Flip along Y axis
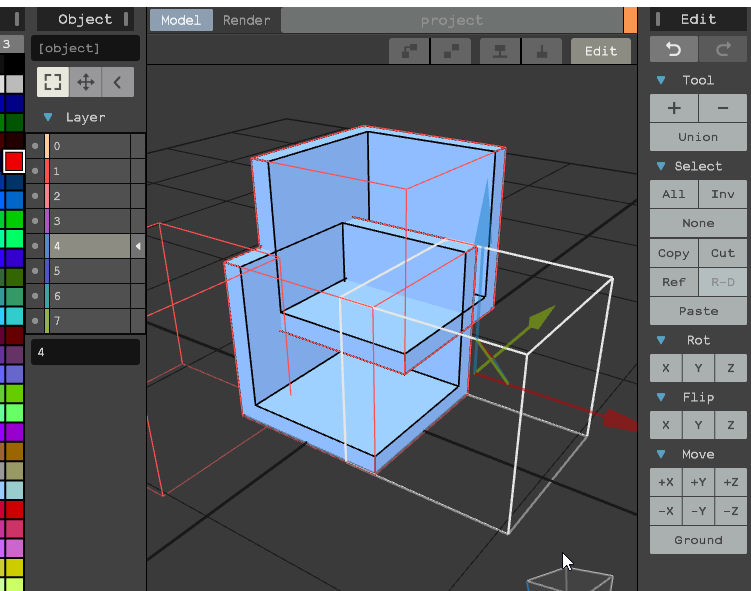751x591 pixels. (x=698, y=425)
